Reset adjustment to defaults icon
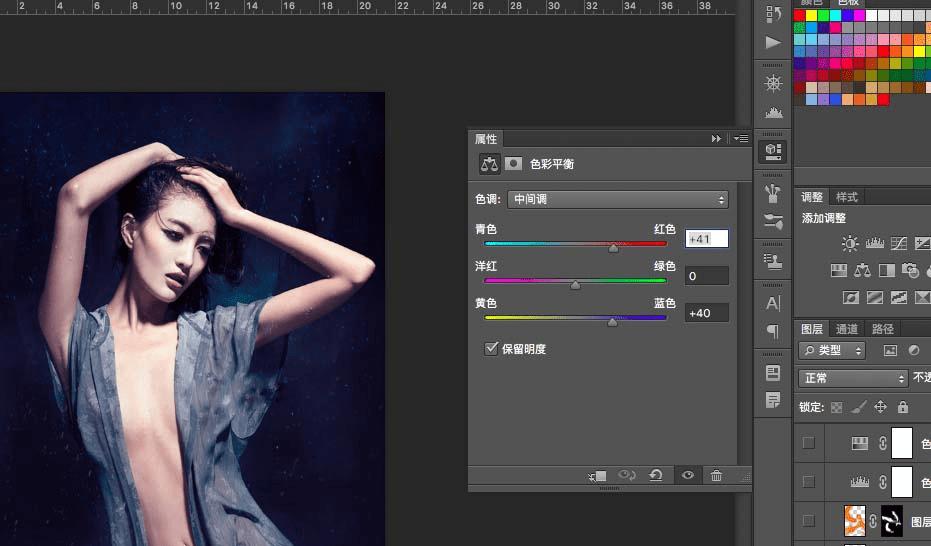 point(656,476)
